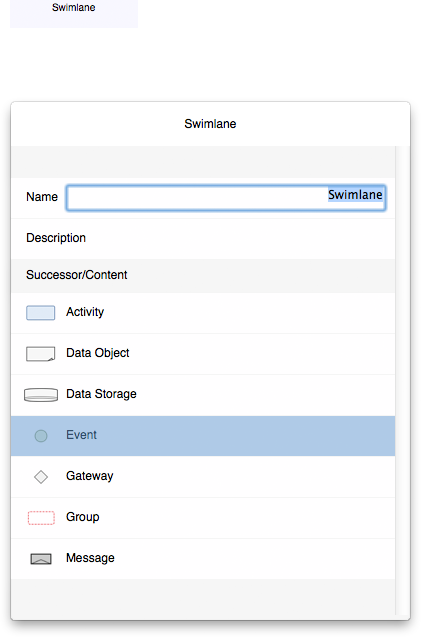Focus the Name text field
This screenshot has width=421, height=637.
coord(226,198)
